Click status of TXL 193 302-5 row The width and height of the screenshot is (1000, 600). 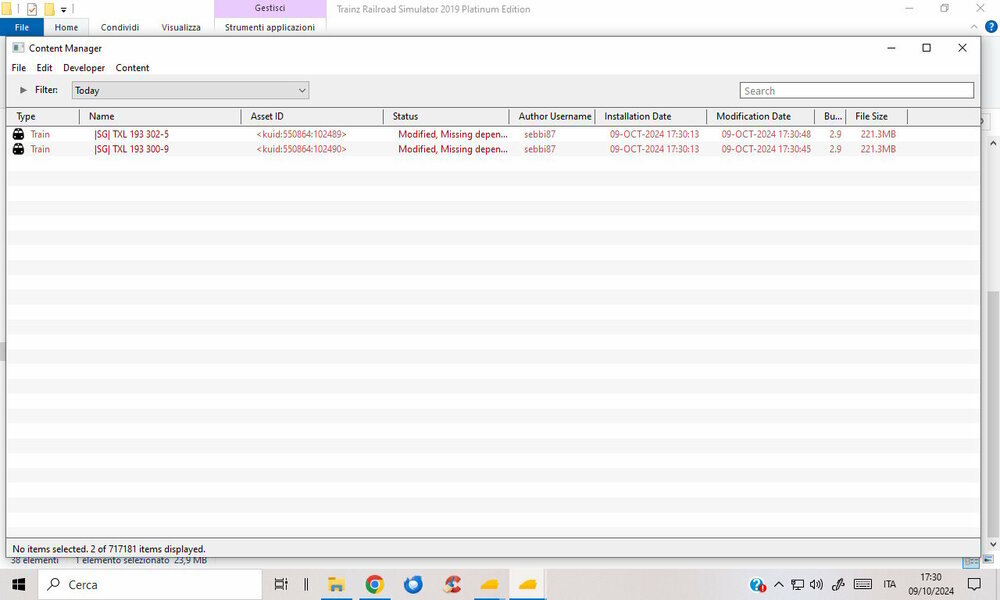click(x=453, y=134)
